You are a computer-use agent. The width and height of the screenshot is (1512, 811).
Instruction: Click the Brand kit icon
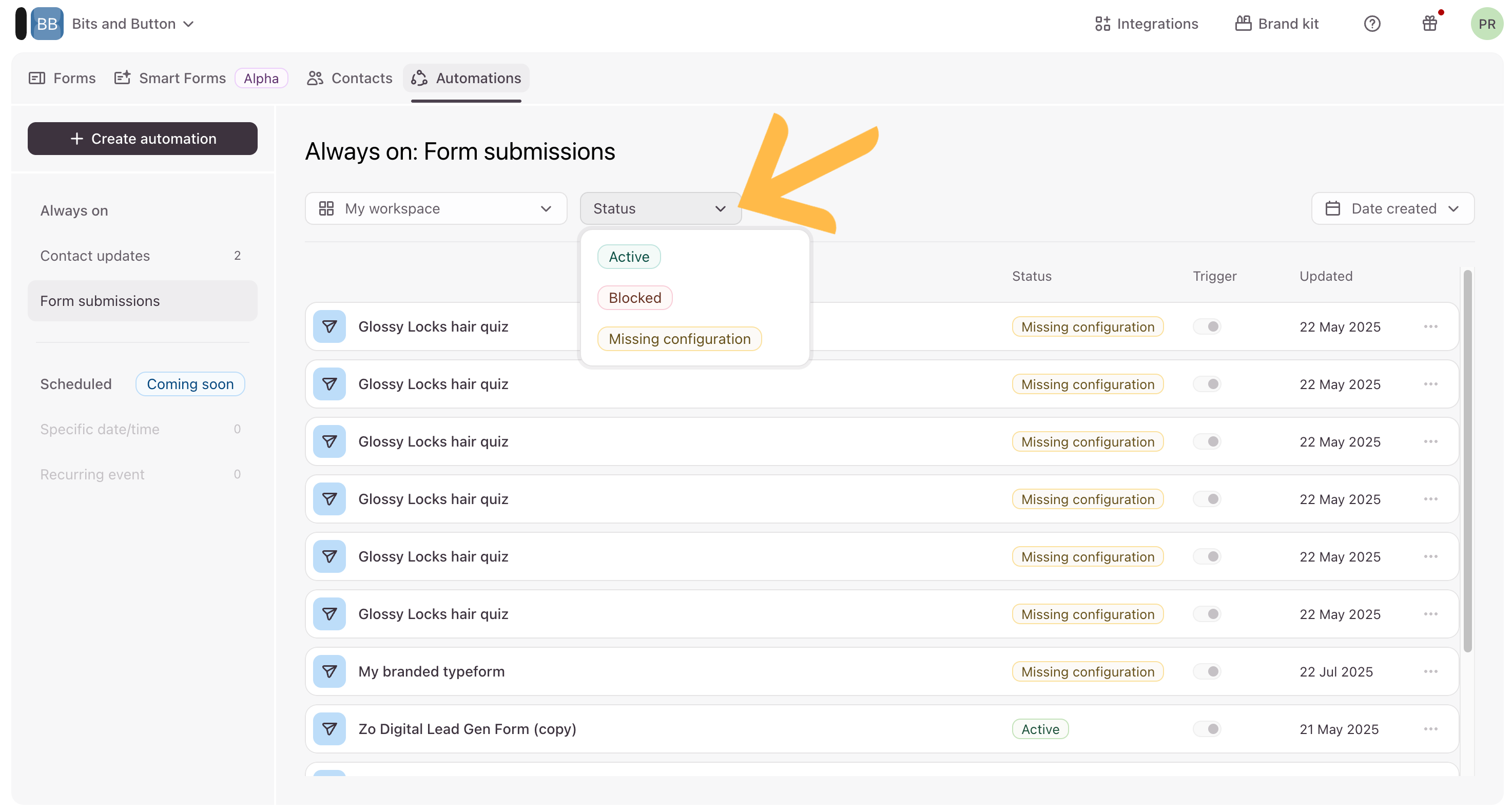(1243, 24)
